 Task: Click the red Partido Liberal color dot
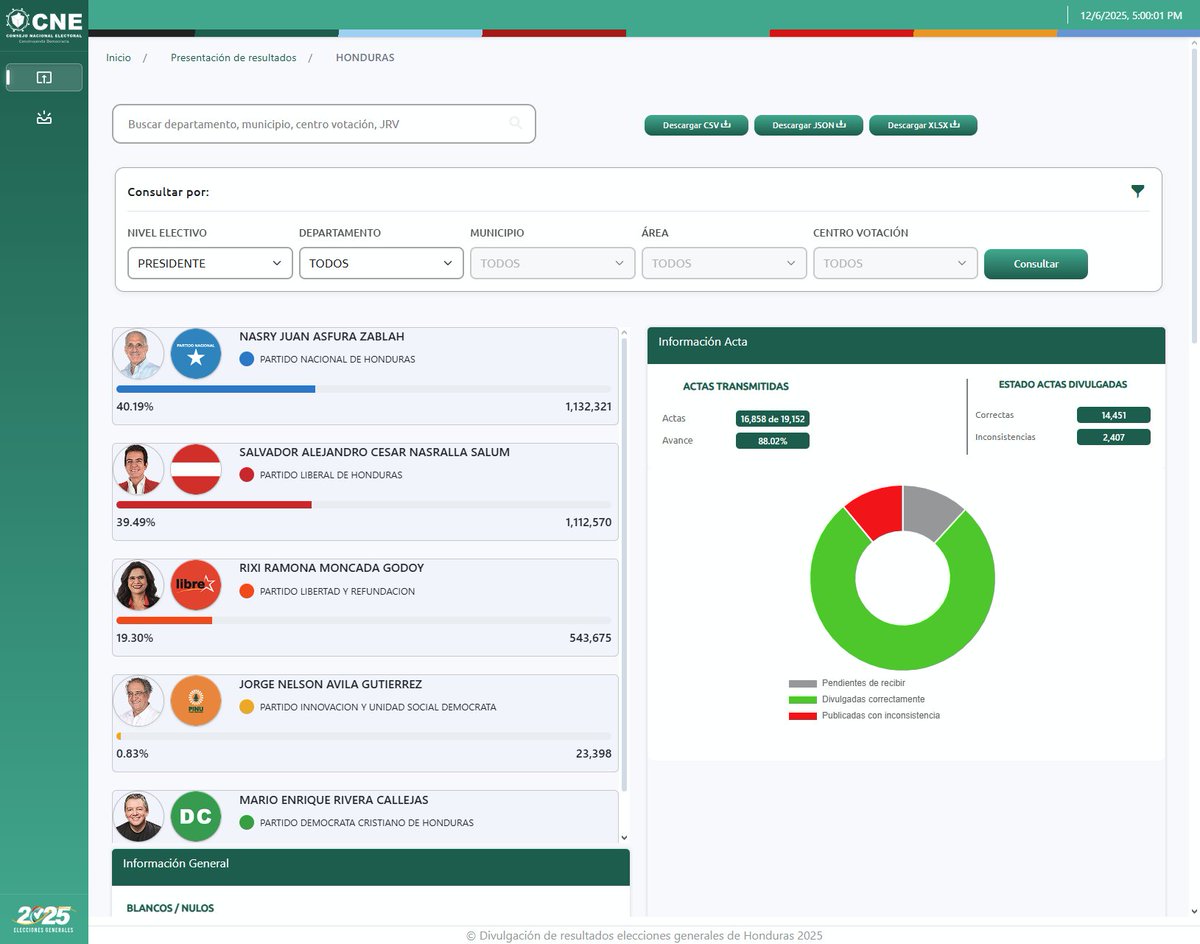tap(247, 475)
